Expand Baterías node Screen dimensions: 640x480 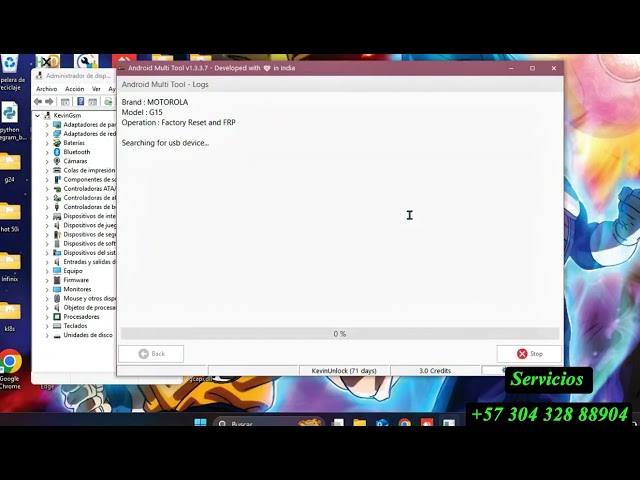(47, 143)
